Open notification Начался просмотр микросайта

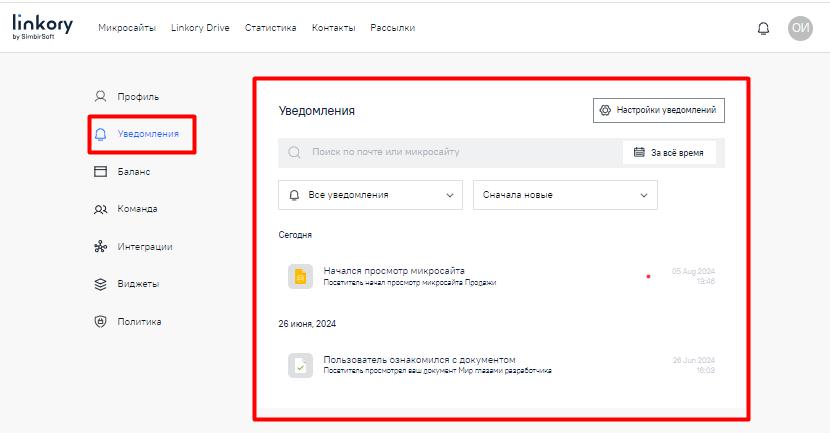click(501, 276)
